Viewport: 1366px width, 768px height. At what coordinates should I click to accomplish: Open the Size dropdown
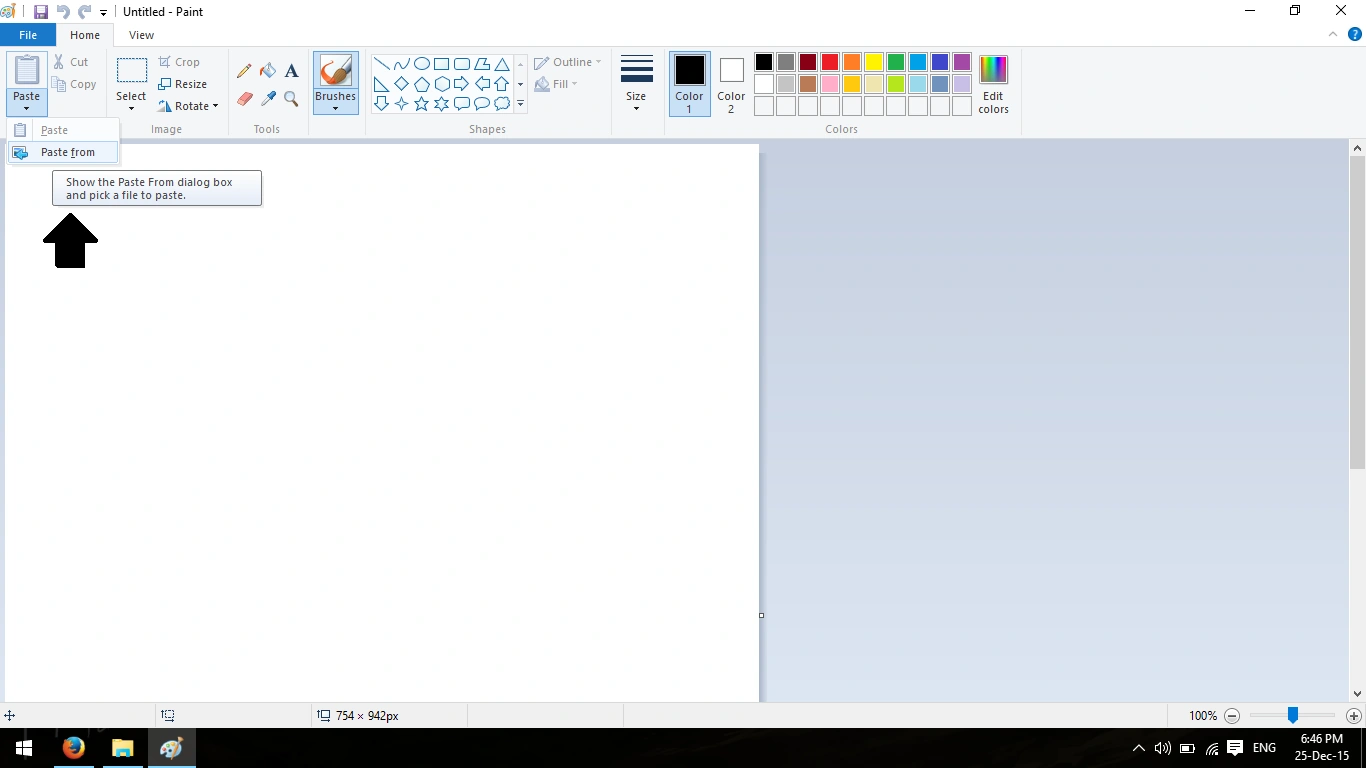[636, 84]
